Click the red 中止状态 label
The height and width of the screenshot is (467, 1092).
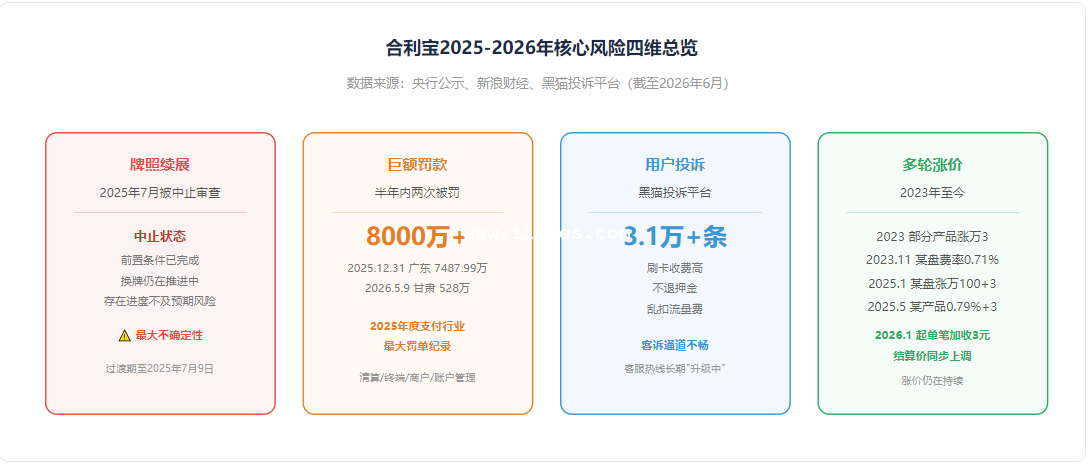160,237
